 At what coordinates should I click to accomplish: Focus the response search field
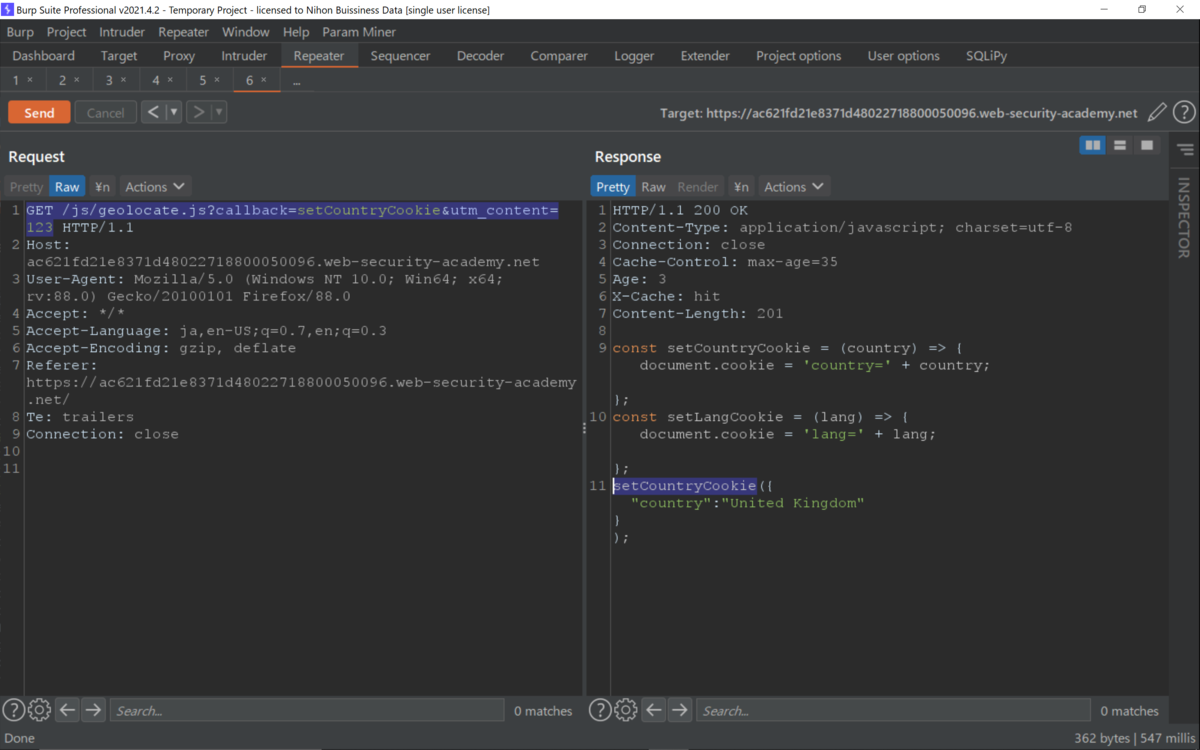893,711
